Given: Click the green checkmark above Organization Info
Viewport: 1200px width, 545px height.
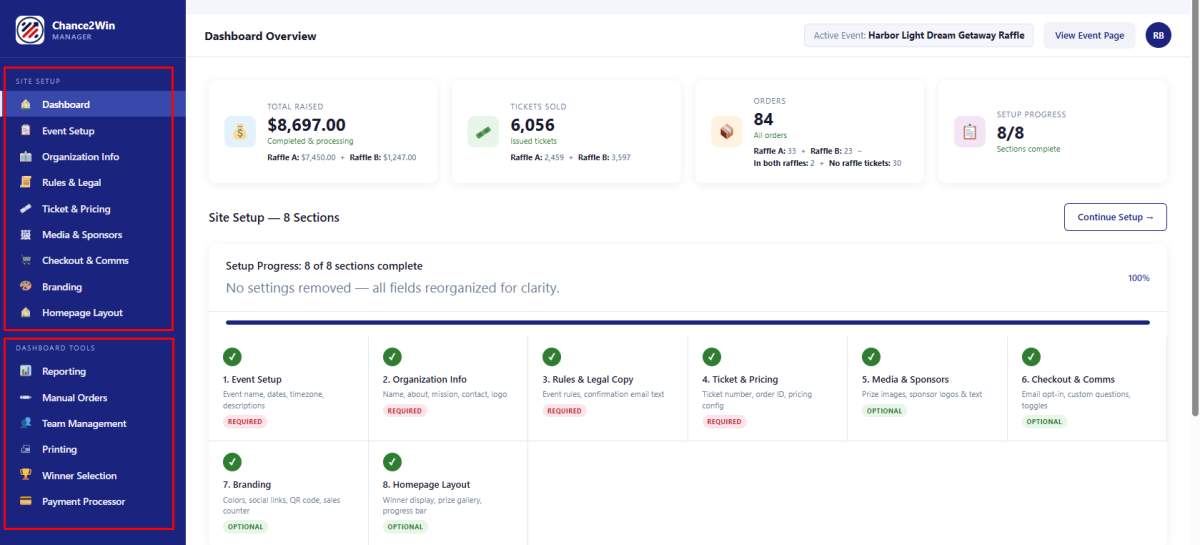Looking at the screenshot, I should pyautogui.click(x=392, y=356).
